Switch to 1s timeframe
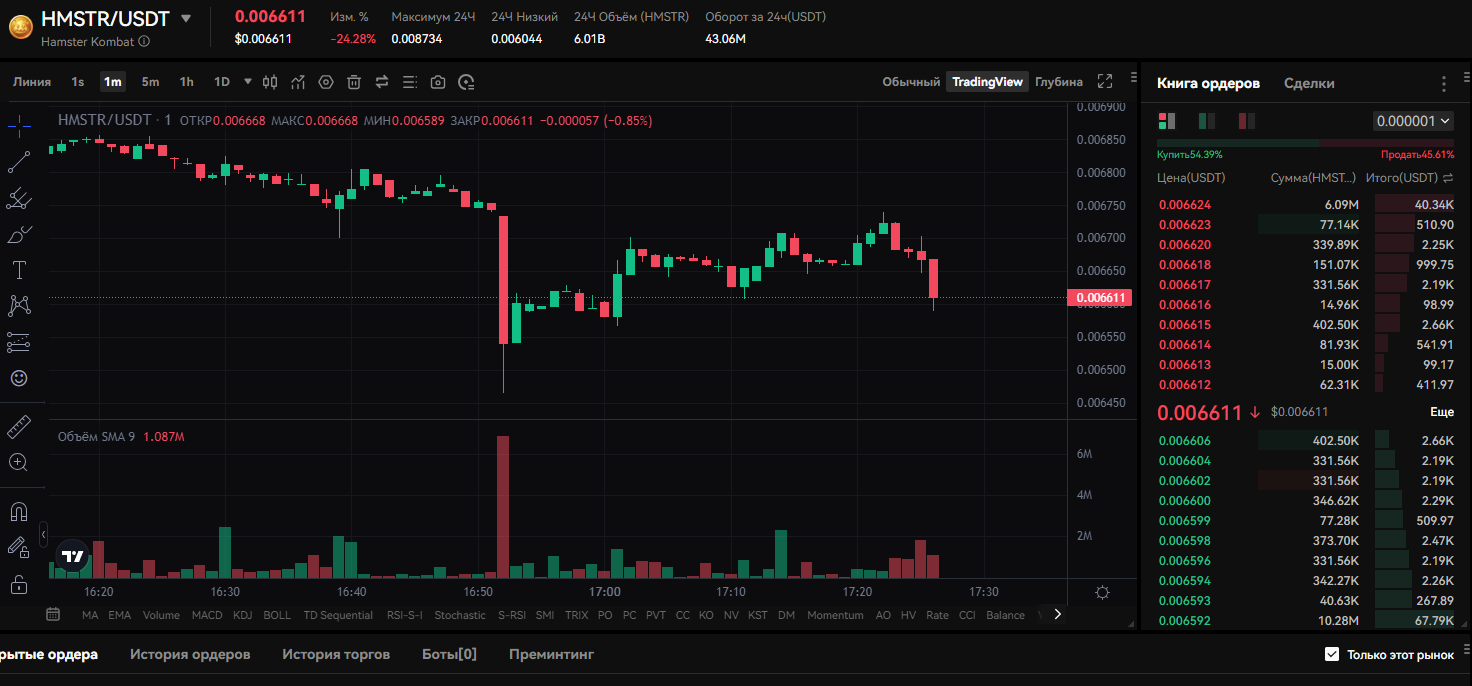The image size is (1472, 686). point(78,82)
